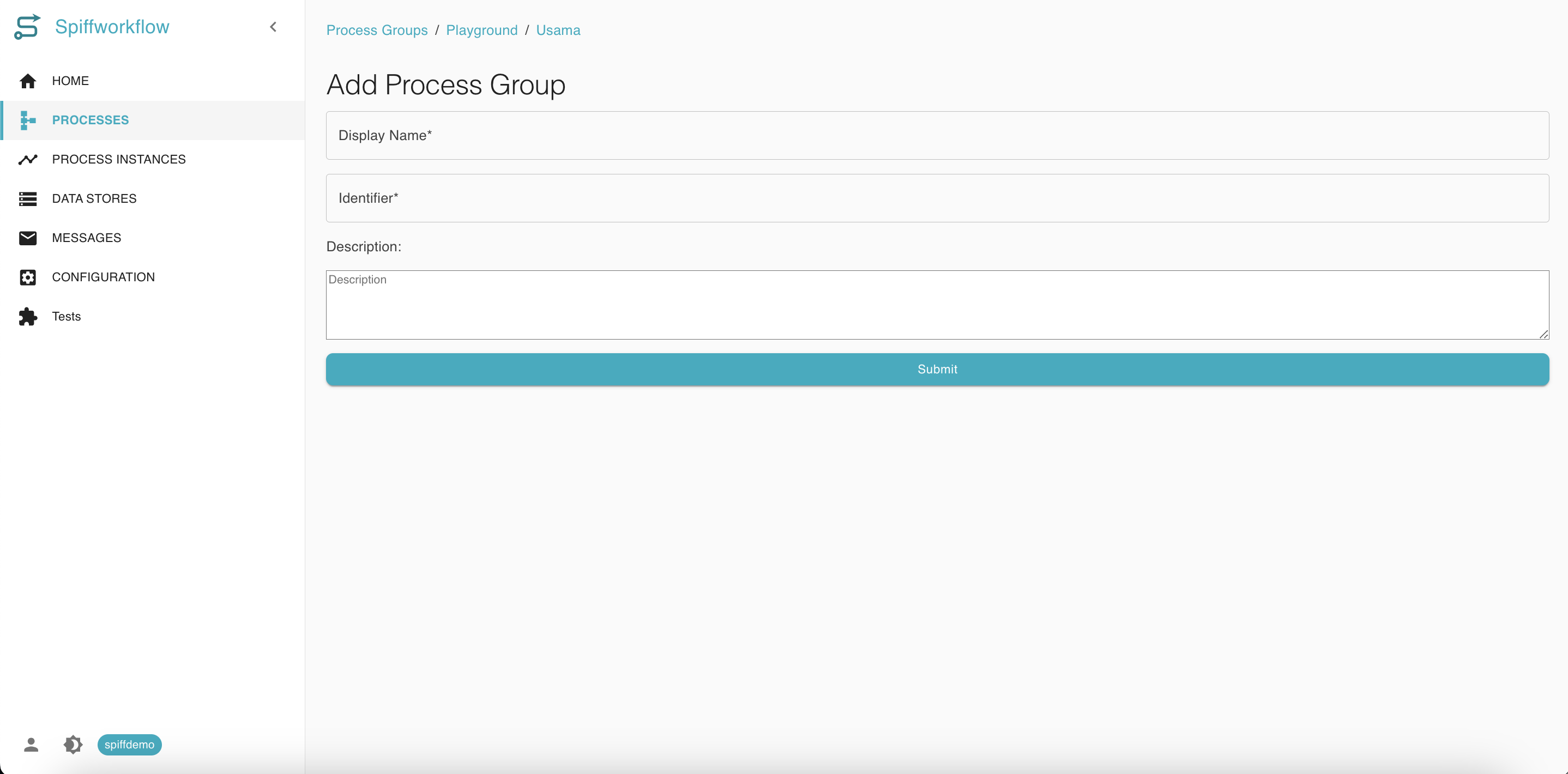Collapse the sidebar with the chevron arrow
The image size is (1568, 774).
coord(273,27)
